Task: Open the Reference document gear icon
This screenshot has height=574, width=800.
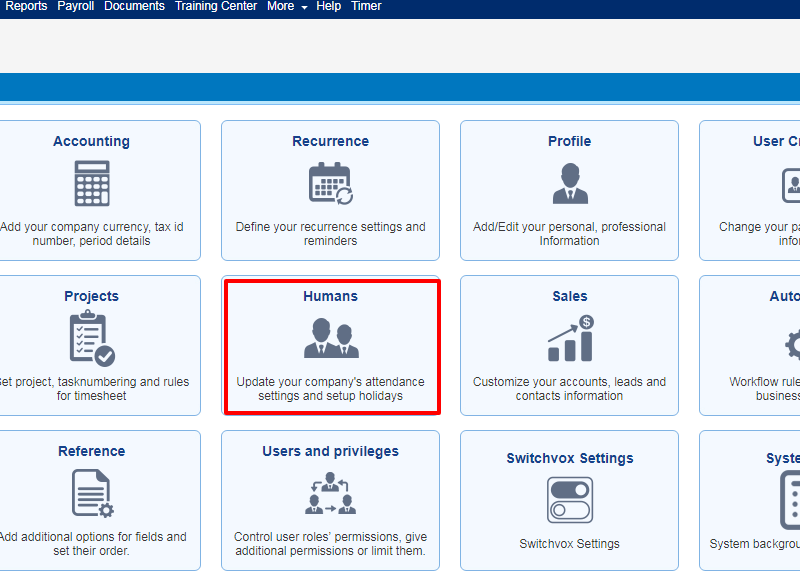Action: [92, 493]
